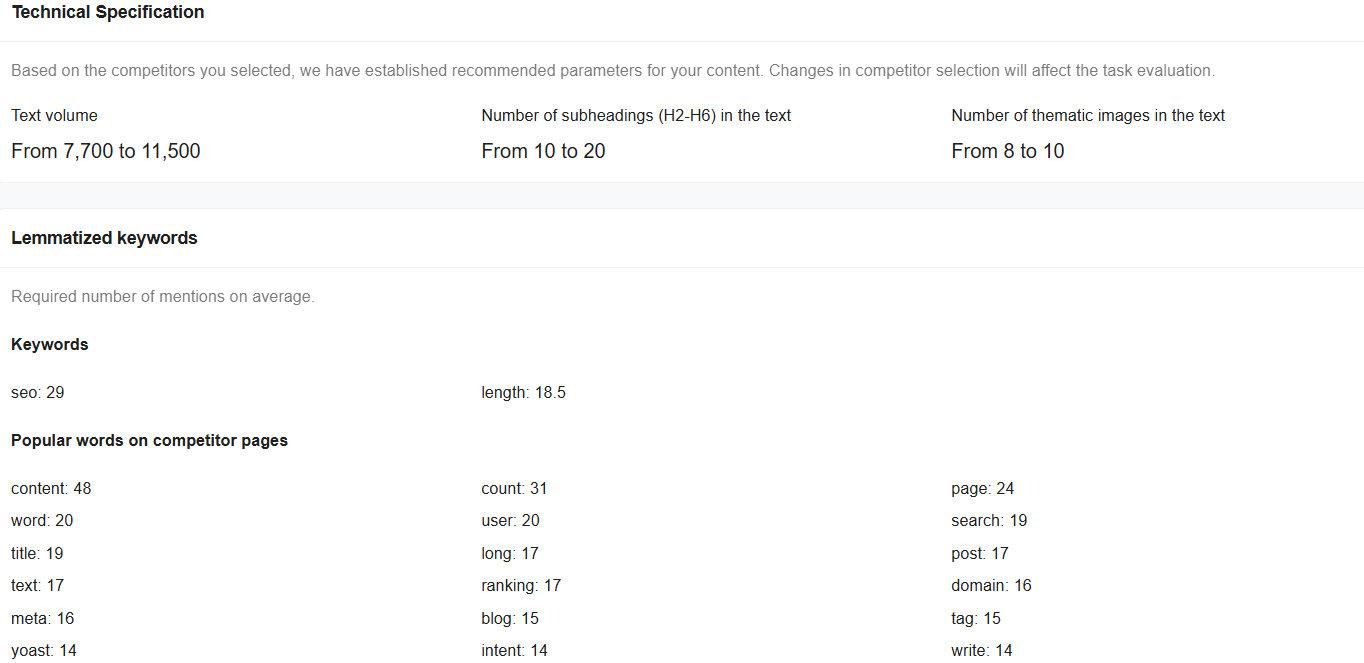This screenshot has height=663, width=1364.
Task: Click the 'meta: 16' word entry
Action: tap(42, 619)
